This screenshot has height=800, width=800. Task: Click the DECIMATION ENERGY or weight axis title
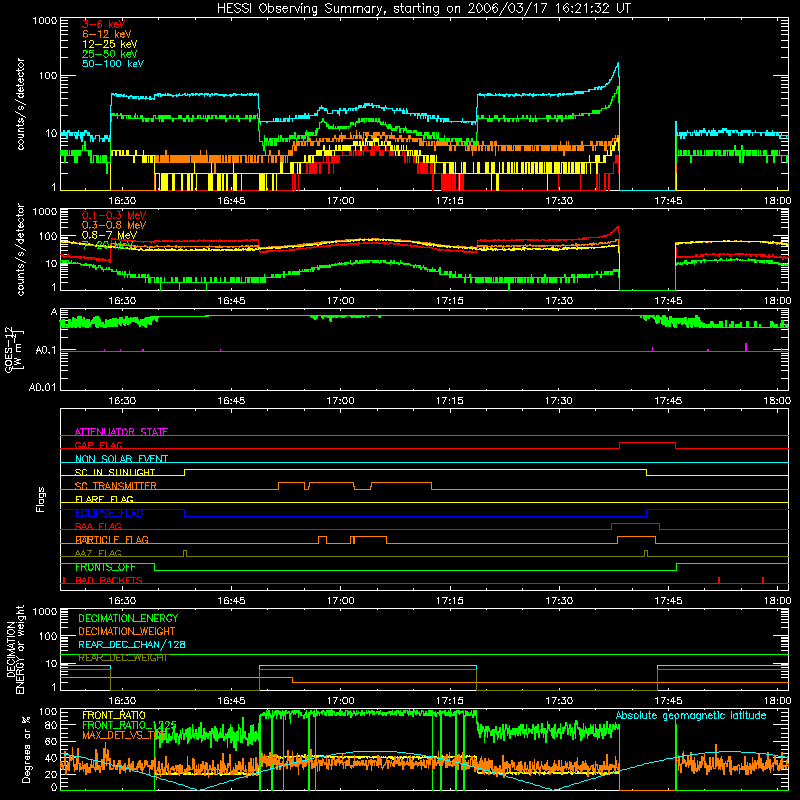coord(15,649)
